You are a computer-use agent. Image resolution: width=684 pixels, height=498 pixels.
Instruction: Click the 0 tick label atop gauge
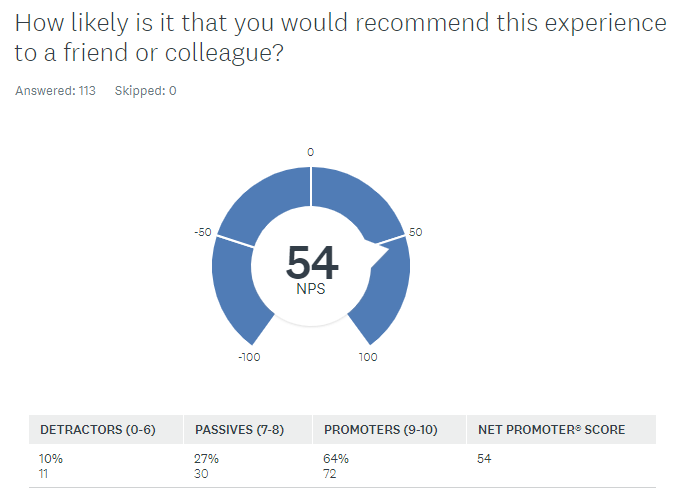pyautogui.click(x=311, y=152)
